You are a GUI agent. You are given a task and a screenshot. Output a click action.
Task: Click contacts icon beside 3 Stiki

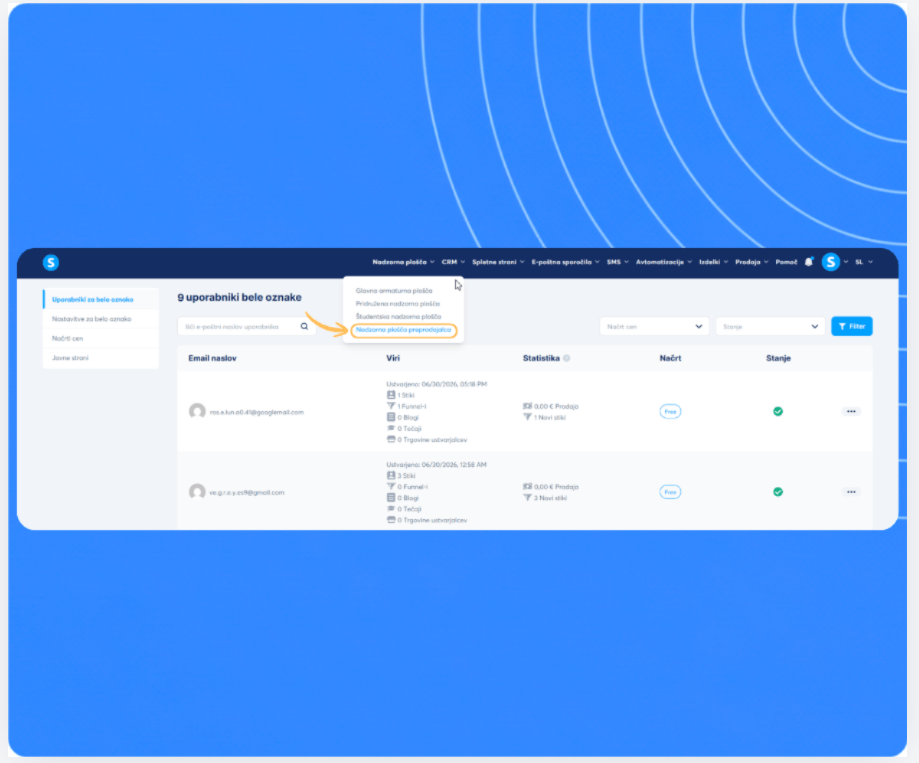[391, 475]
